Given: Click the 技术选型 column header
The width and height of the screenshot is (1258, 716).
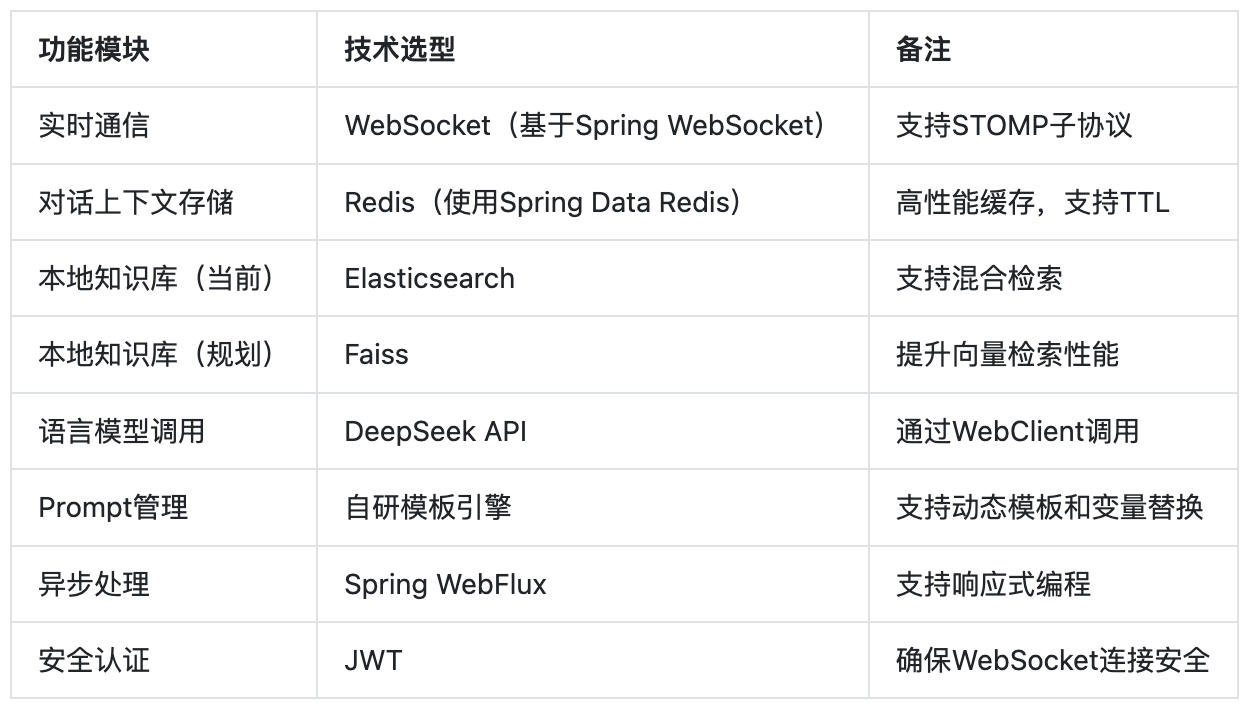Looking at the screenshot, I should (400, 50).
